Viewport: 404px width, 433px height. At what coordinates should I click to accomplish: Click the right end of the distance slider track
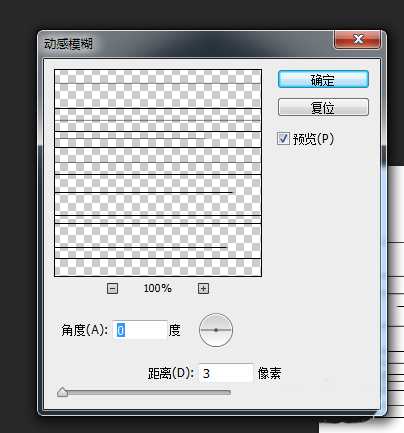229,393
